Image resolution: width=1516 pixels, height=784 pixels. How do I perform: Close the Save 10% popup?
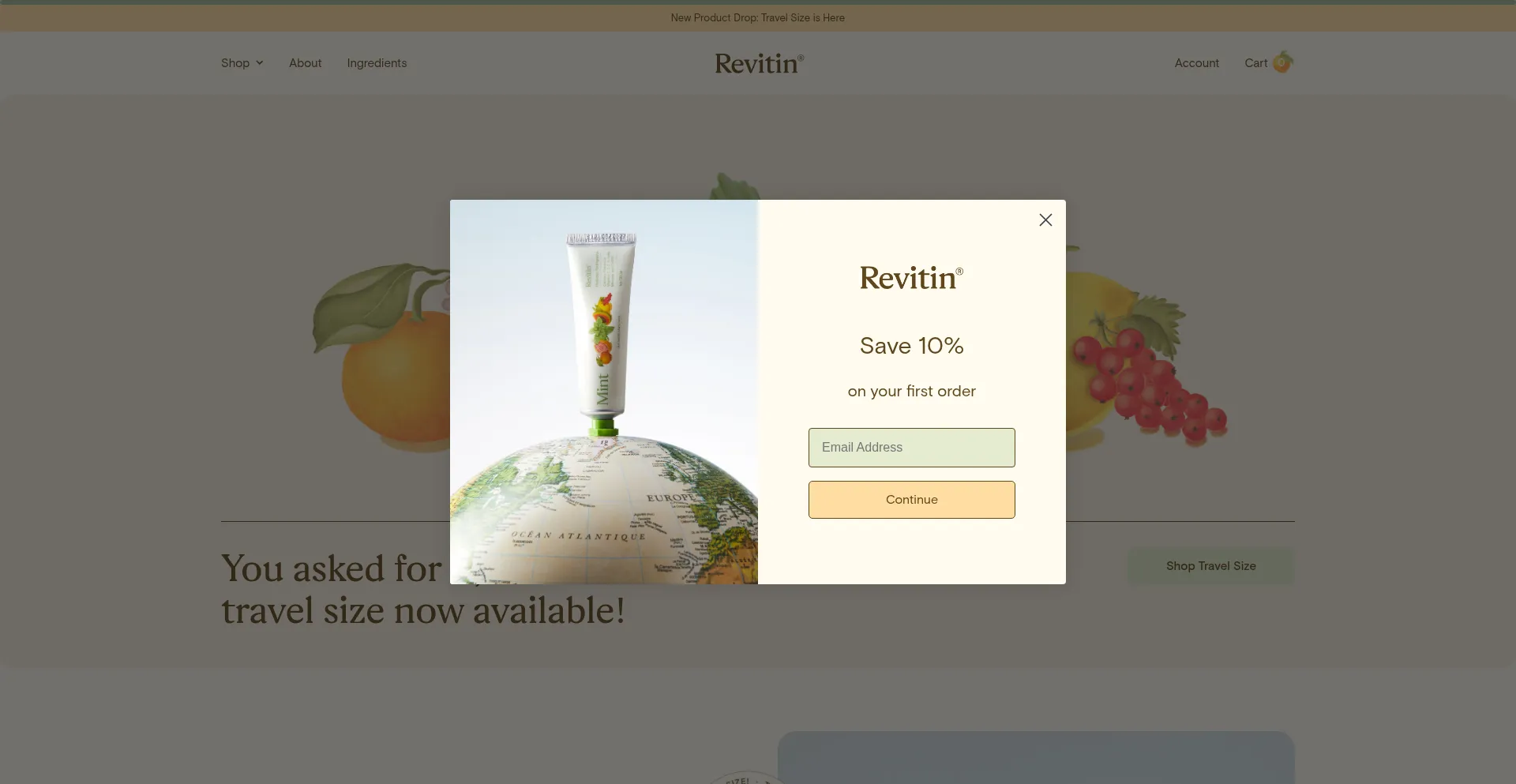pyautogui.click(x=1045, y=220)
